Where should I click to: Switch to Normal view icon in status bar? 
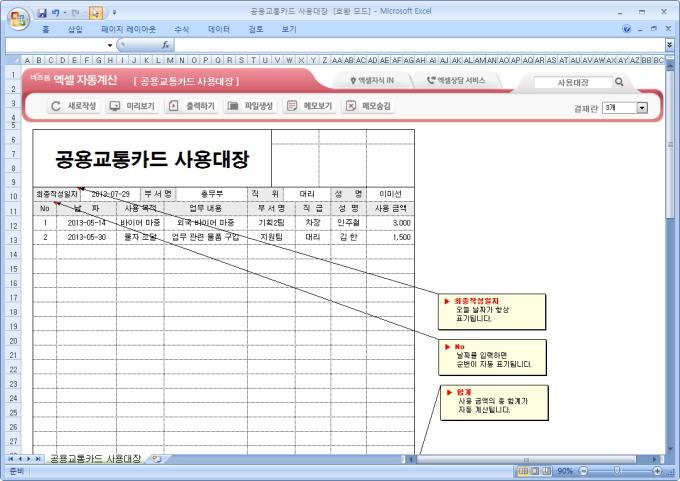tap(523, 471)
